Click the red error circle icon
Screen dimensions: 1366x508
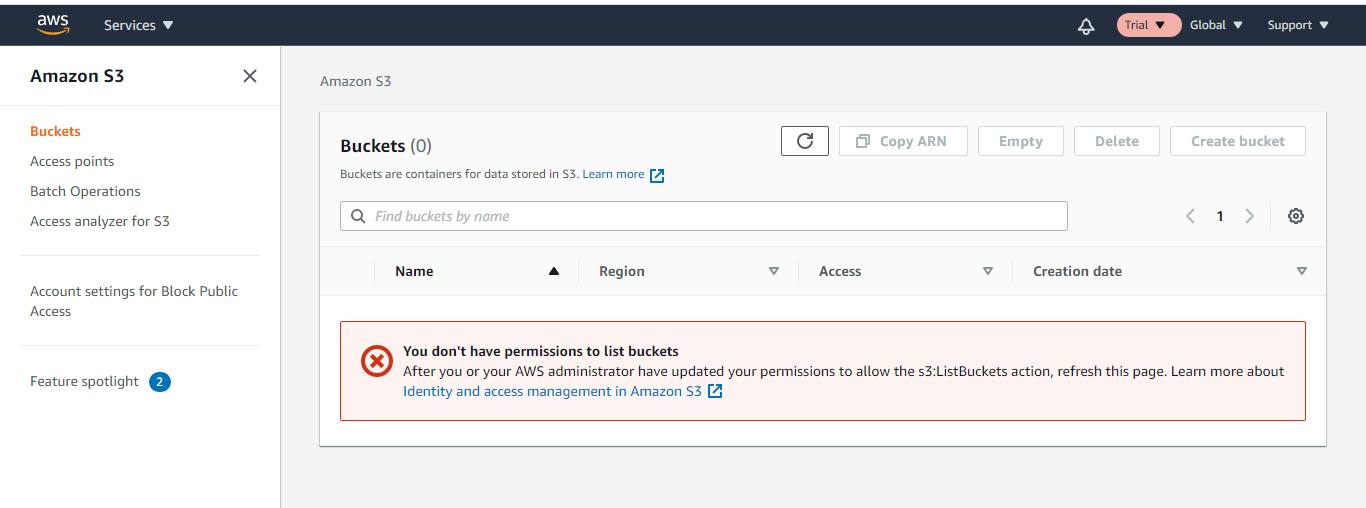point(377,361)
